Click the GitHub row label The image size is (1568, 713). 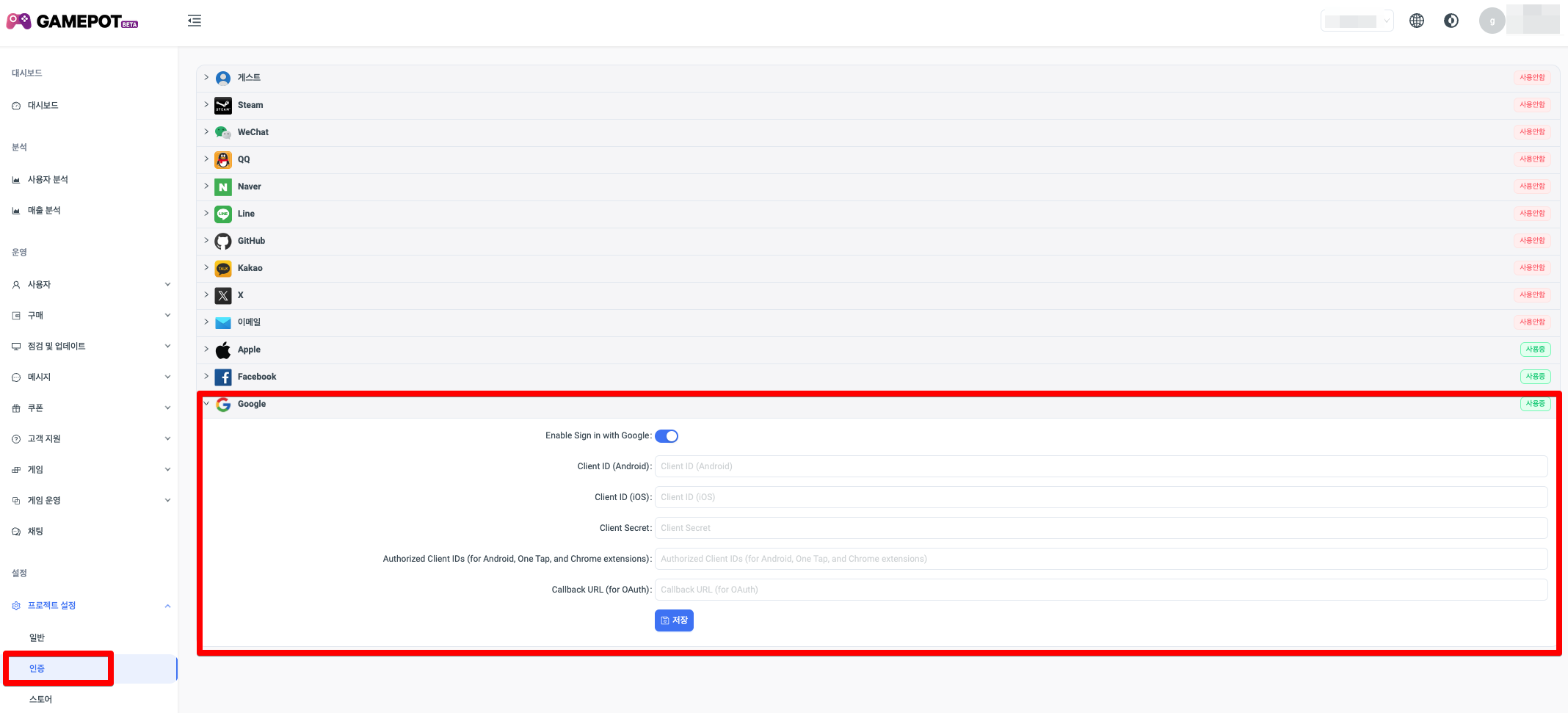point(251,241)
